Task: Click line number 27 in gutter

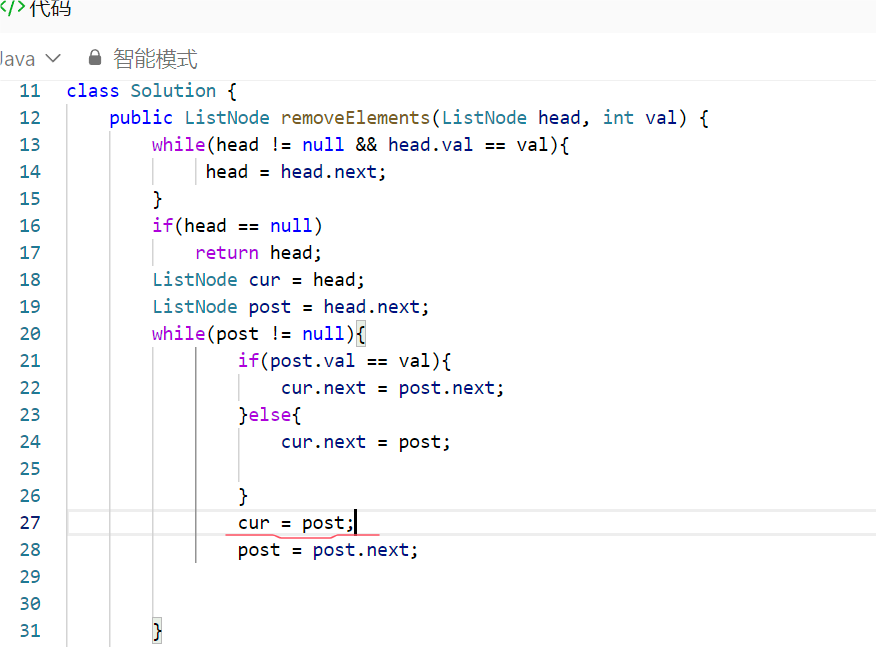Action: click(30, 523)
